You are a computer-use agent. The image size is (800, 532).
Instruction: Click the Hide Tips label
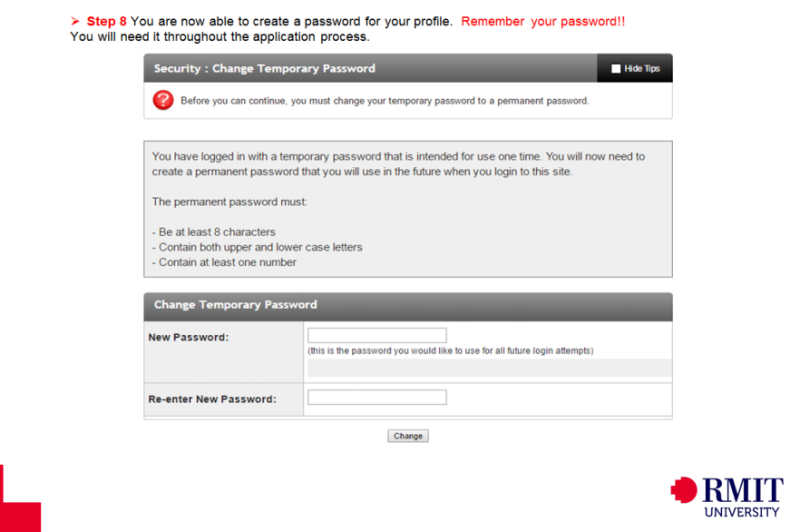(641, 69)
